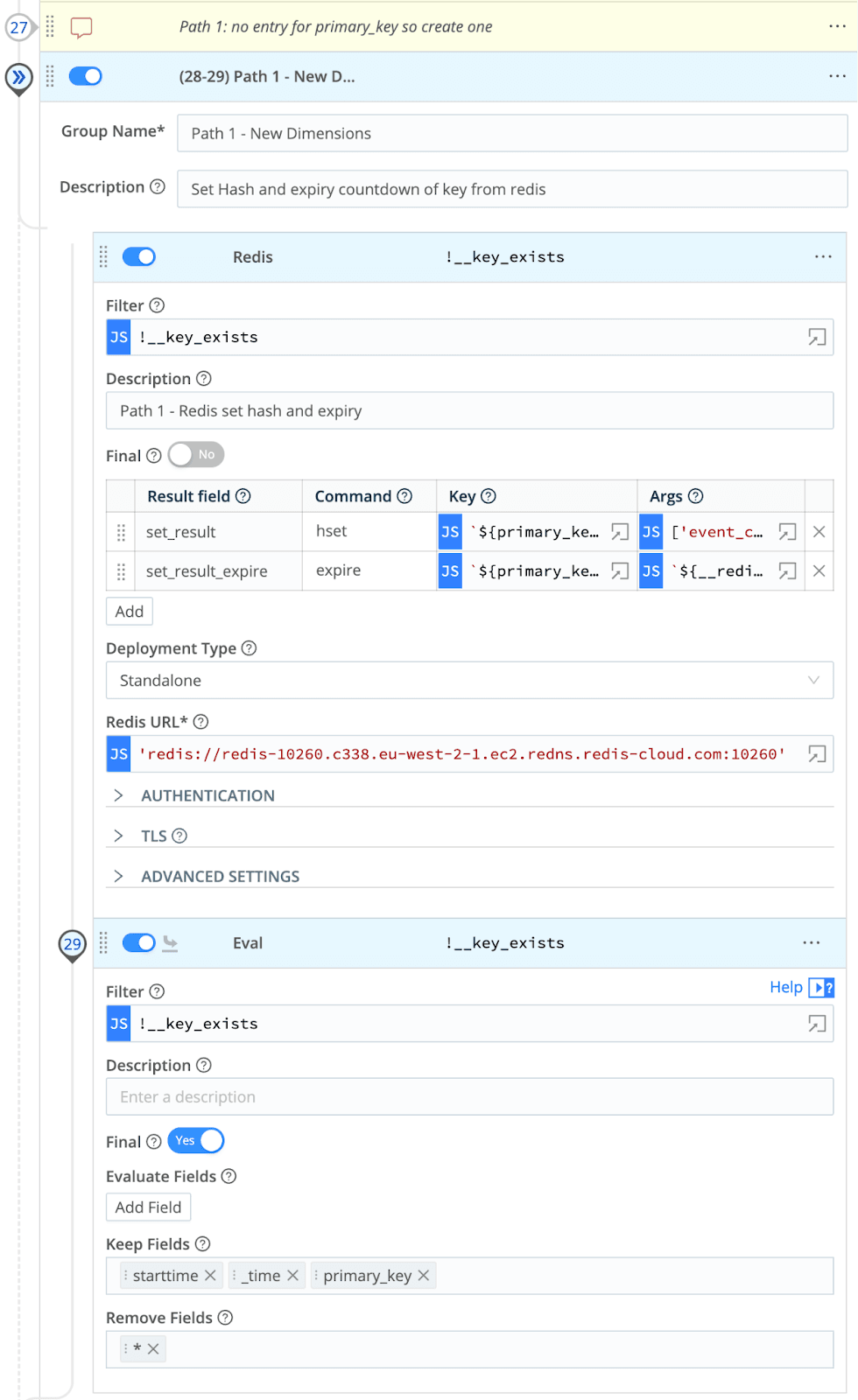Delete the set_result_expire command row
Image resolution: width=858 pixels, height=1400 pixels.
[819, 571]
